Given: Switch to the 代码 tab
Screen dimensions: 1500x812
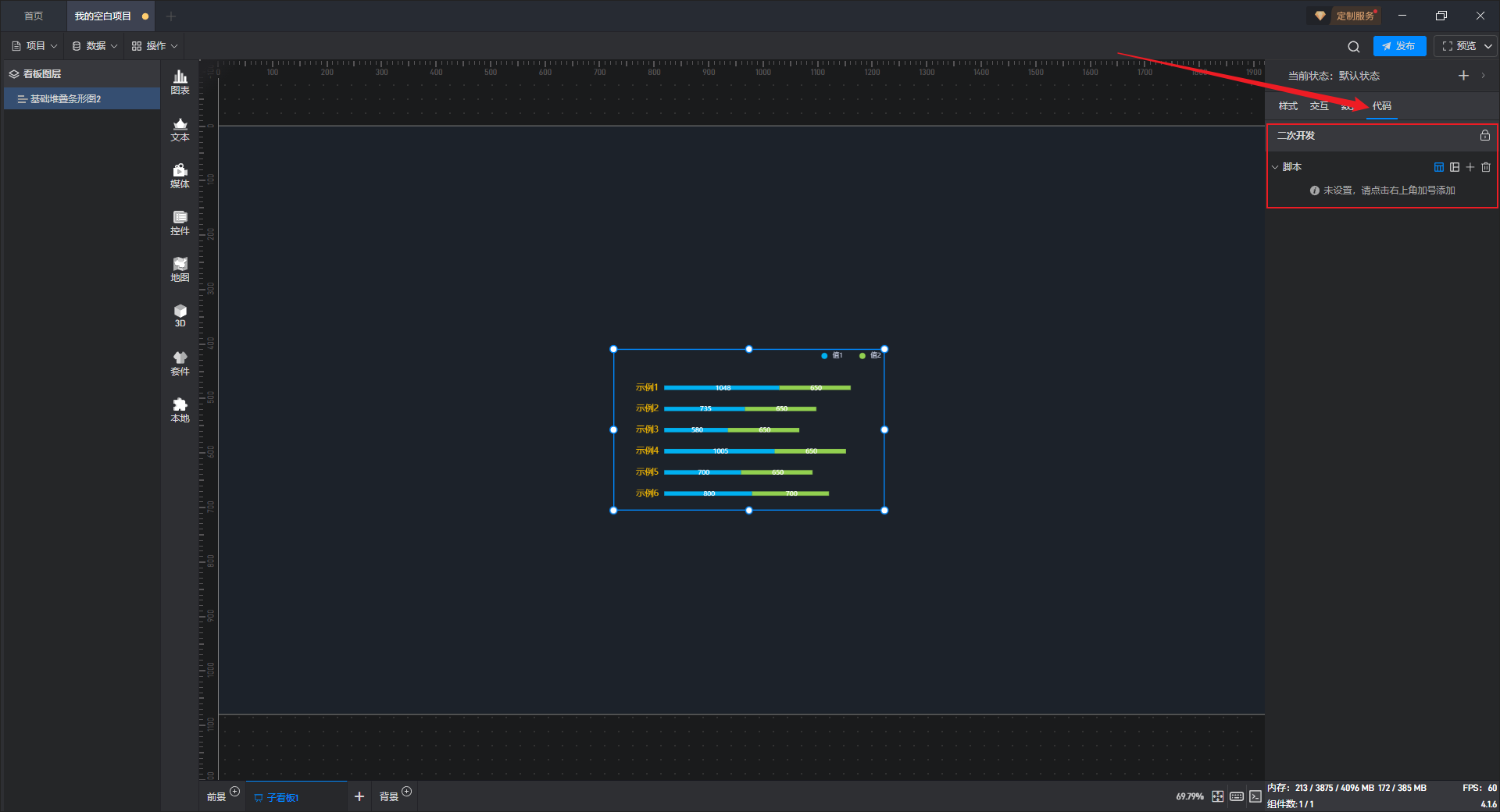Looking at the screenshot, I should point(1381,106).
